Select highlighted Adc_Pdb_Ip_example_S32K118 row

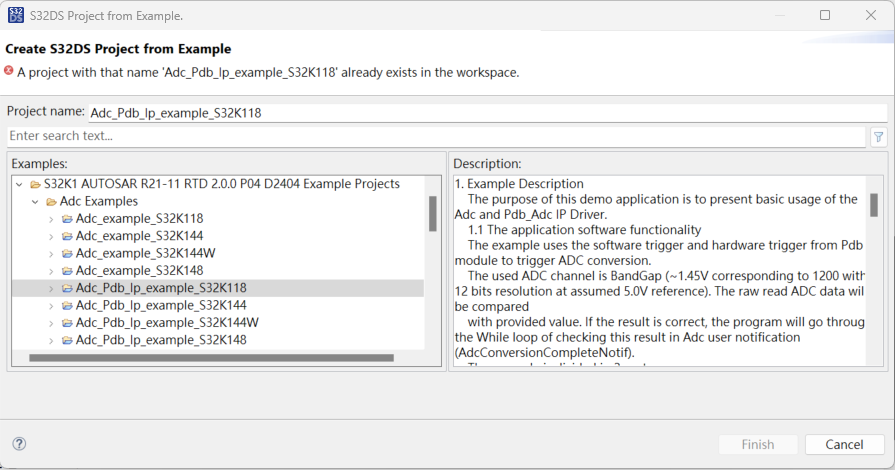click(217, 288)
